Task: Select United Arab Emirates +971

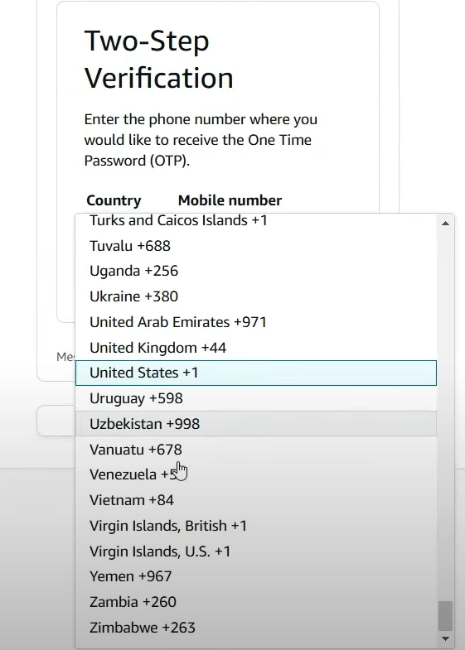Action: (256, 322)
